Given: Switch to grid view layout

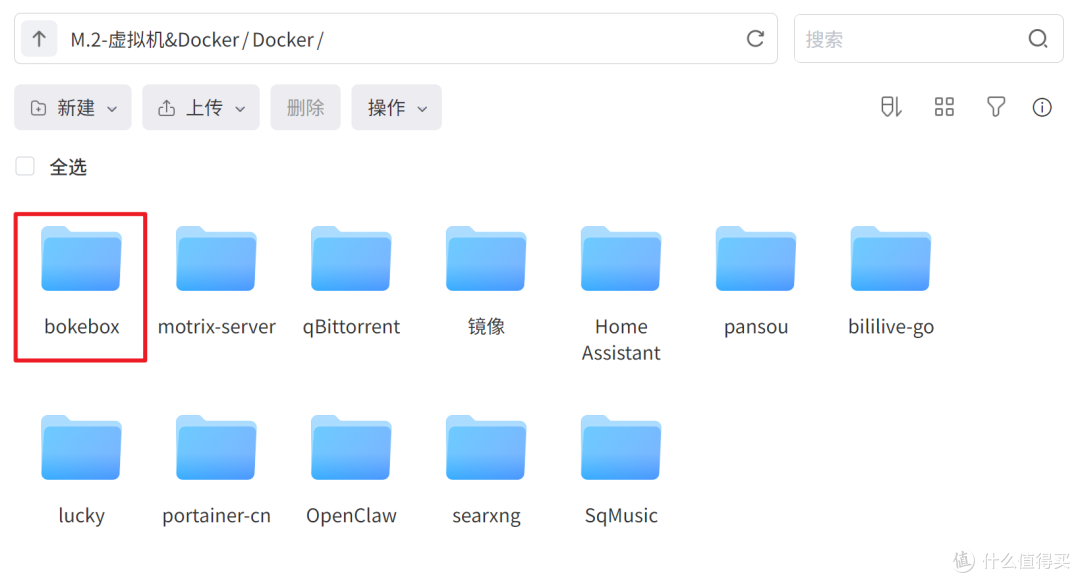Looking at the screenshot, I should tap(944, 107).
